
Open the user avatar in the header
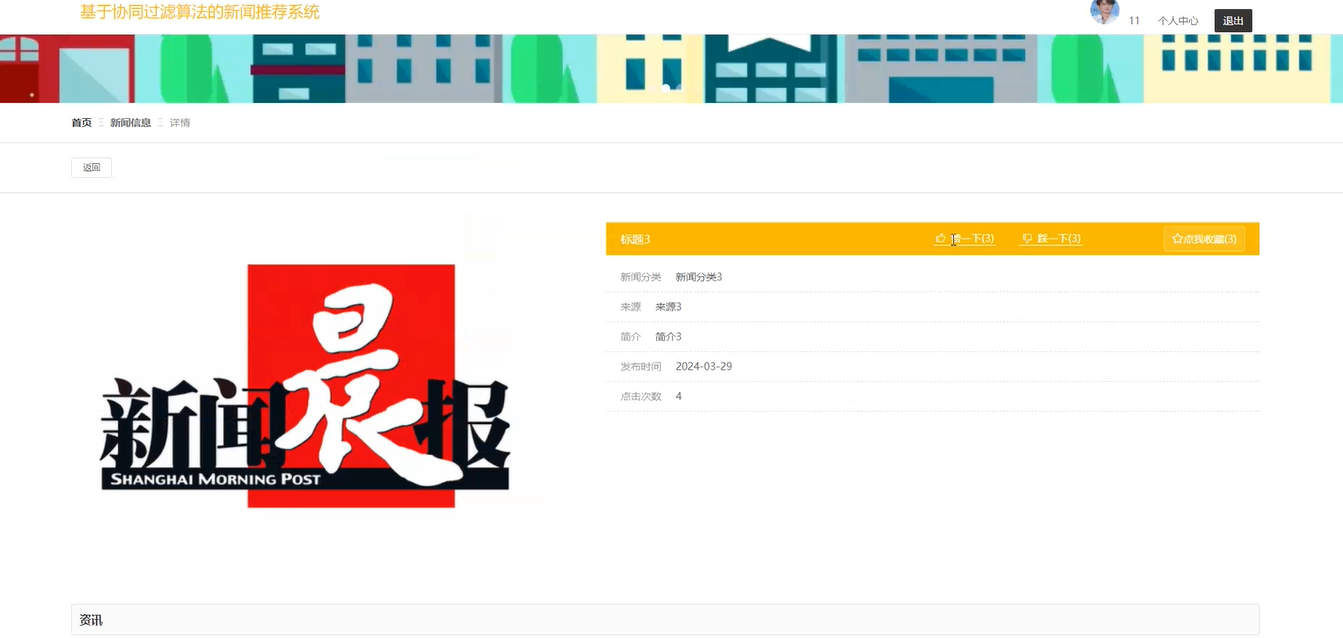click(x=1104, y=11)
